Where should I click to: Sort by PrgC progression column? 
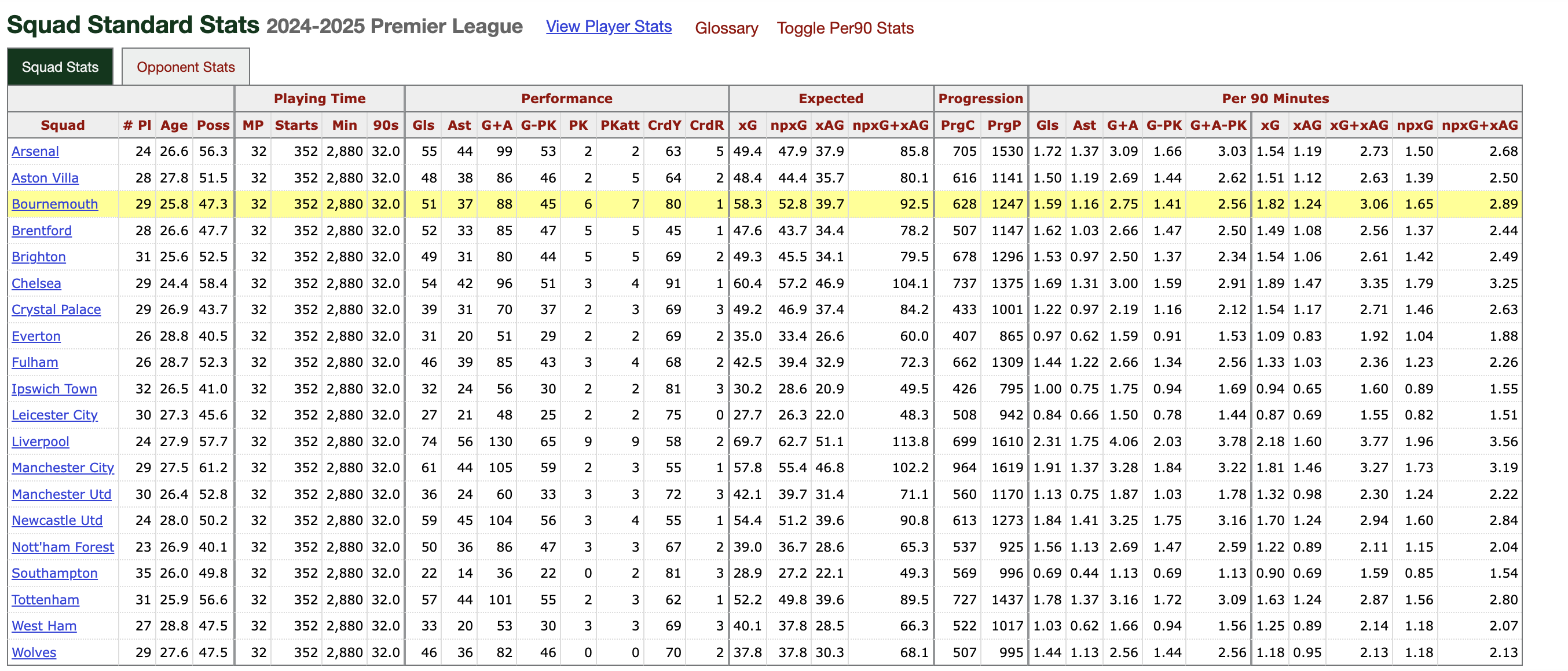[958, 125]
